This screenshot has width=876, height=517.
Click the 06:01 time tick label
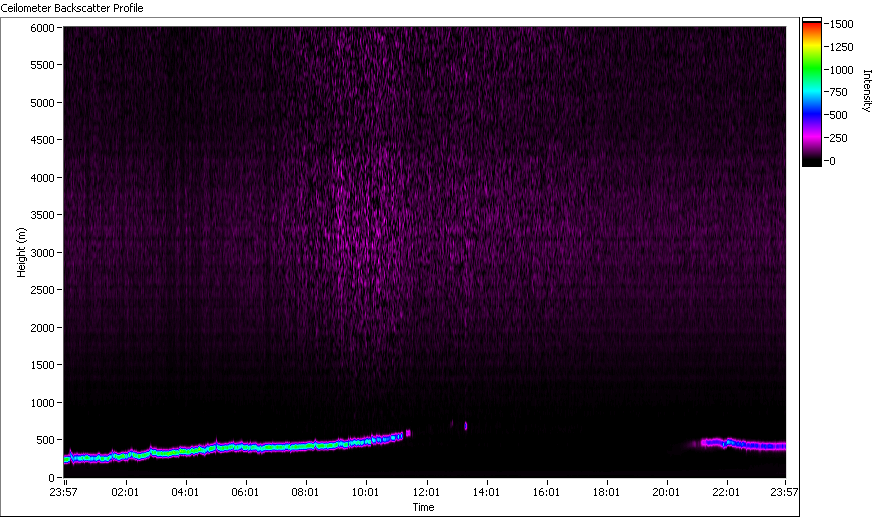pos(245,492)
